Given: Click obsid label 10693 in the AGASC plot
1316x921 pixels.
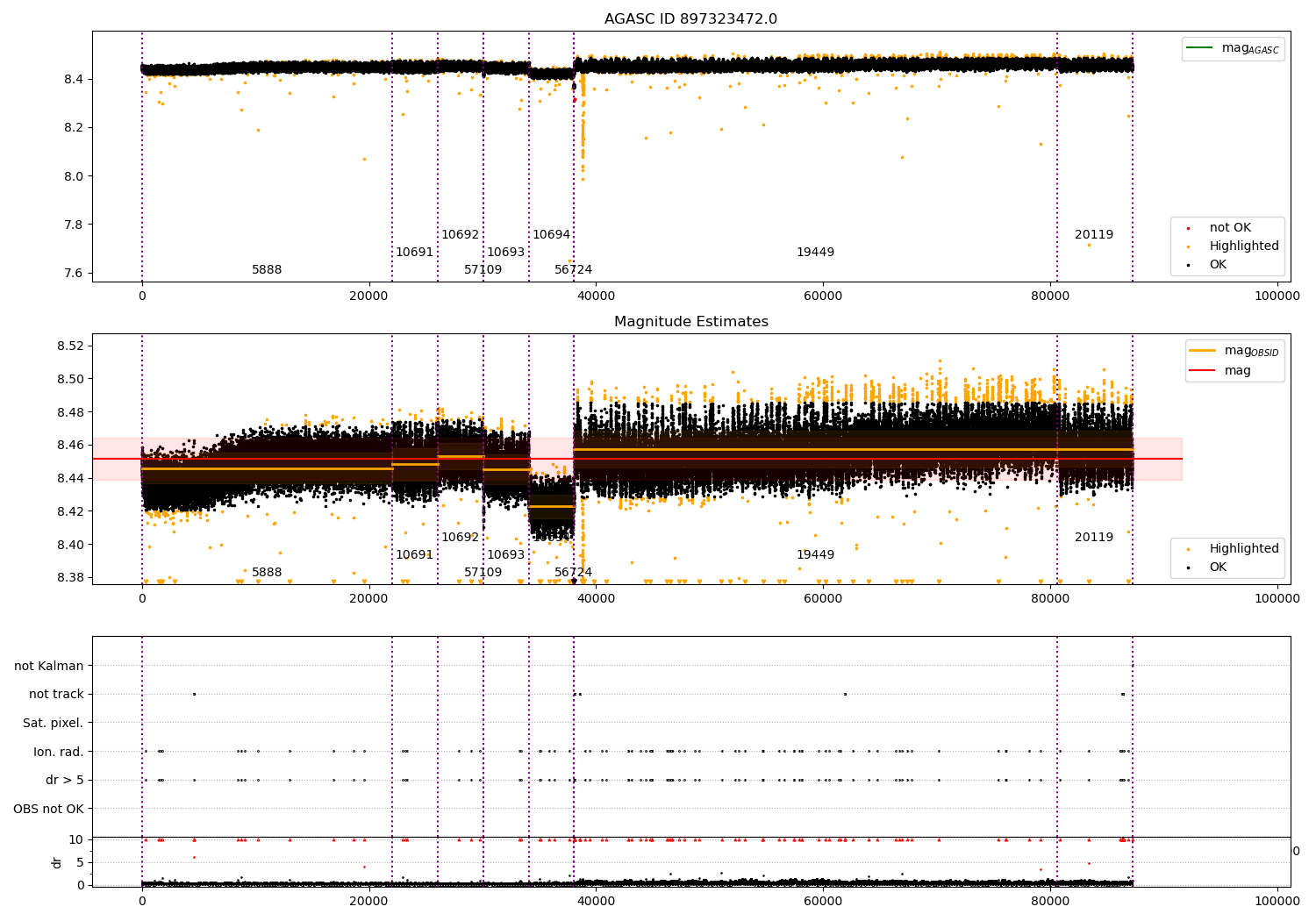Looking at the screenshot, I should coord(505,253).
